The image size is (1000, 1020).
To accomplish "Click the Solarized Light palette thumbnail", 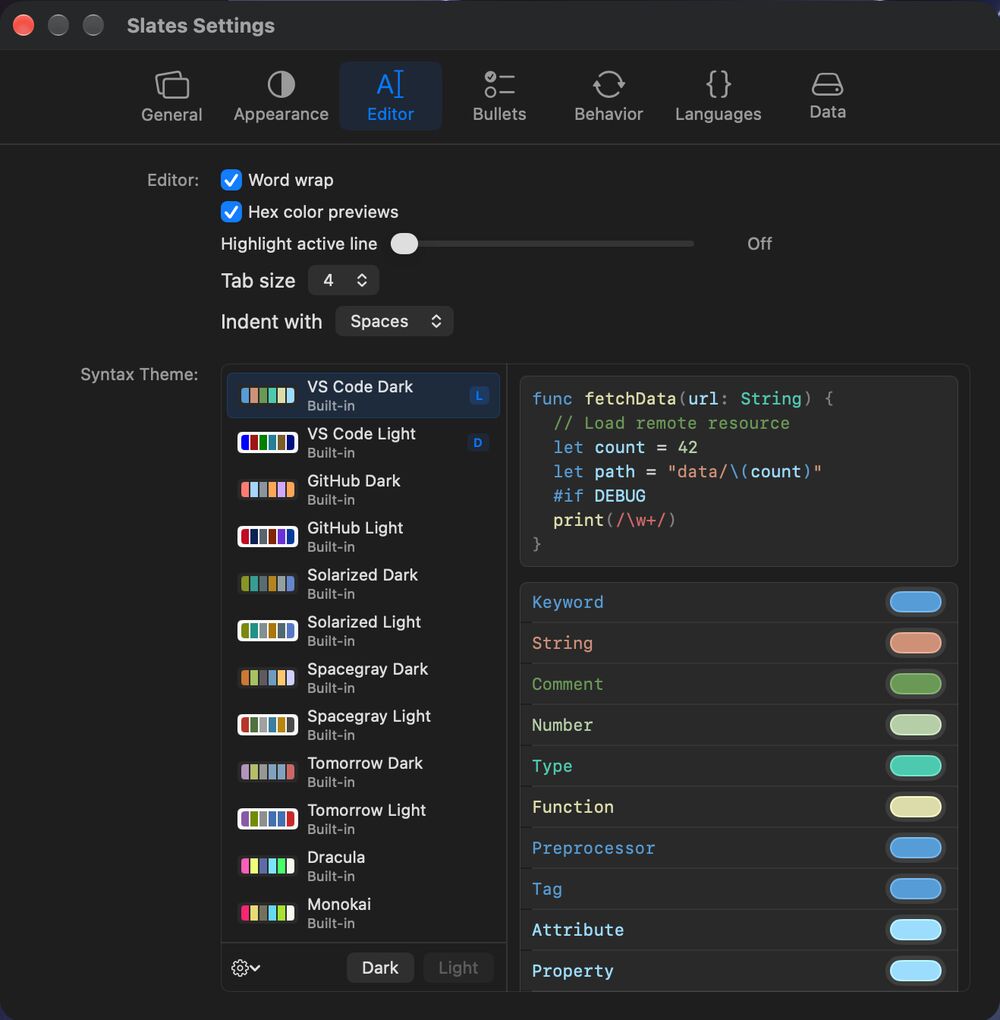I will click(267, 630).
